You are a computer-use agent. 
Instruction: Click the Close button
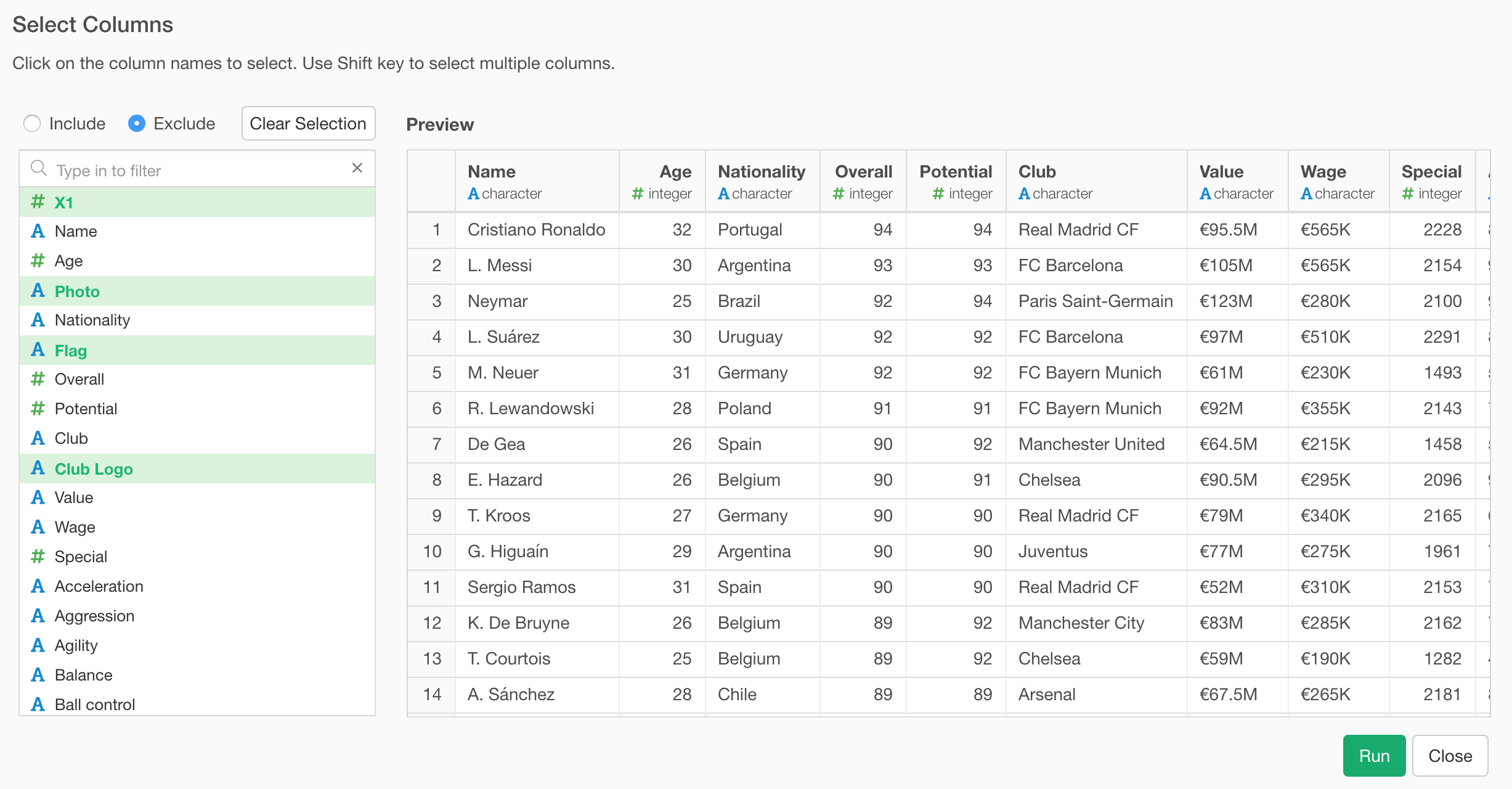click(x=1450, y=756)
